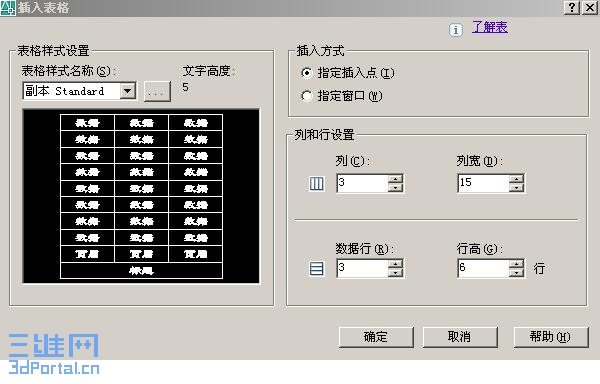Click the 文字高度 value 5
The image size is (600, 384).
[x=185, y=87]
